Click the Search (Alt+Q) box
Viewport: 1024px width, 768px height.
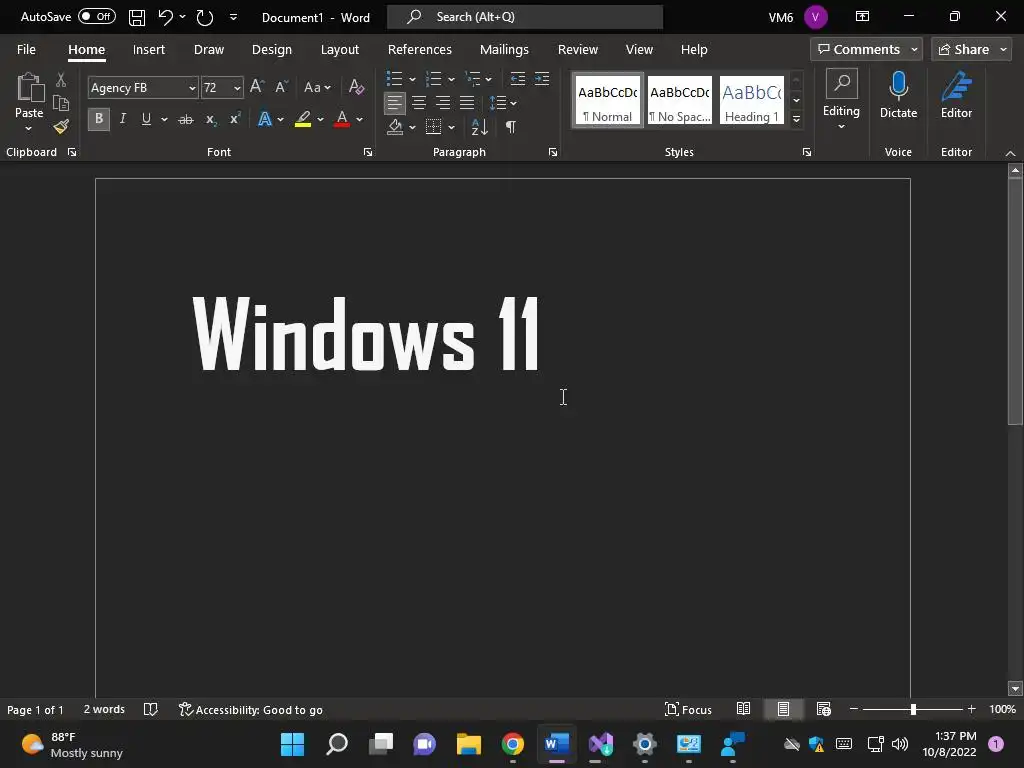coord(525,17)
